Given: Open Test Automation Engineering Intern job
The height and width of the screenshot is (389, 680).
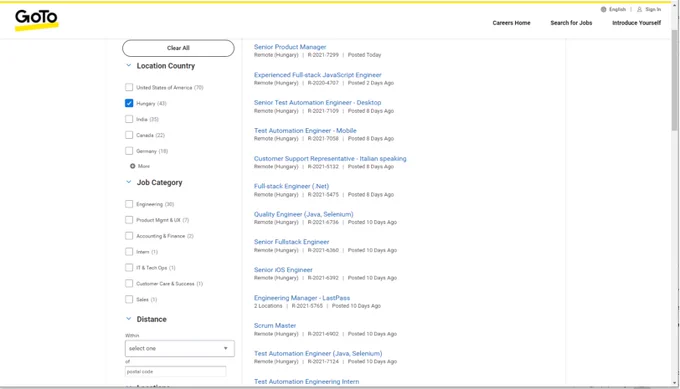Looking at the screenshot, I should coord(306,382).
